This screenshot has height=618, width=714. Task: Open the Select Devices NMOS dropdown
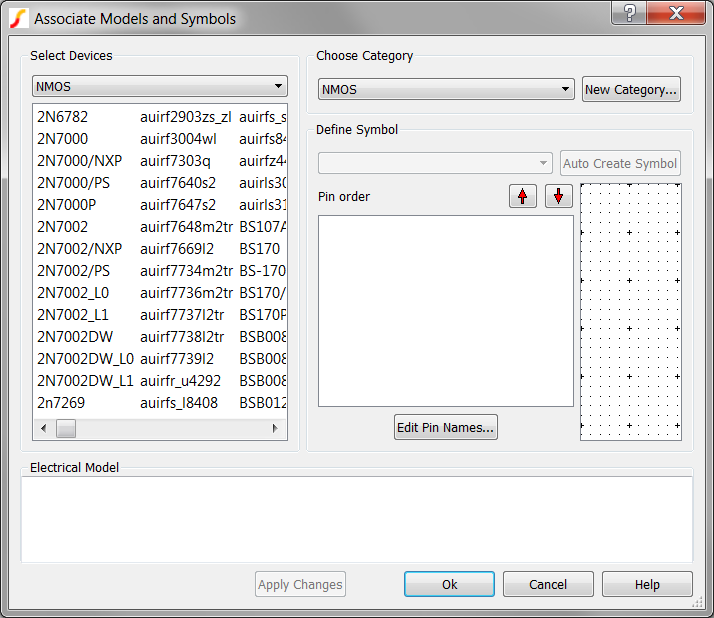(x=160, y=87)
